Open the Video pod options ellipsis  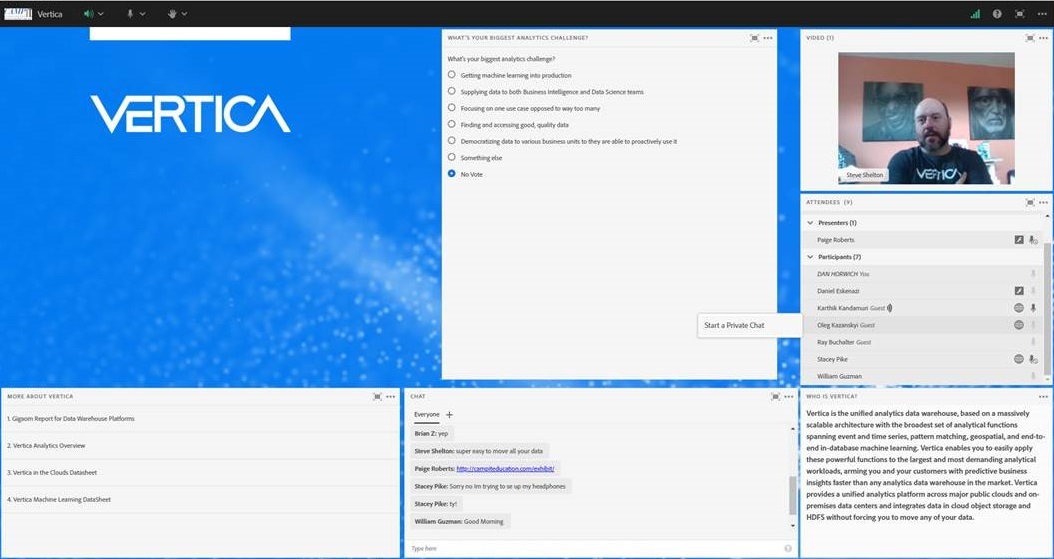[x=1043, y=38]
